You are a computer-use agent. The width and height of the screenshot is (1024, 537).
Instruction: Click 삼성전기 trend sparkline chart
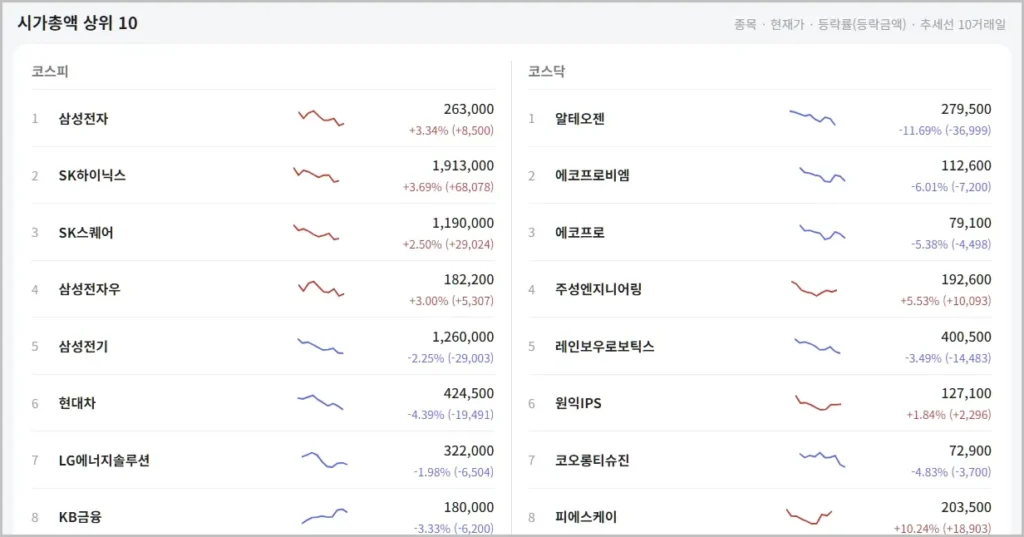coord(321,346)
